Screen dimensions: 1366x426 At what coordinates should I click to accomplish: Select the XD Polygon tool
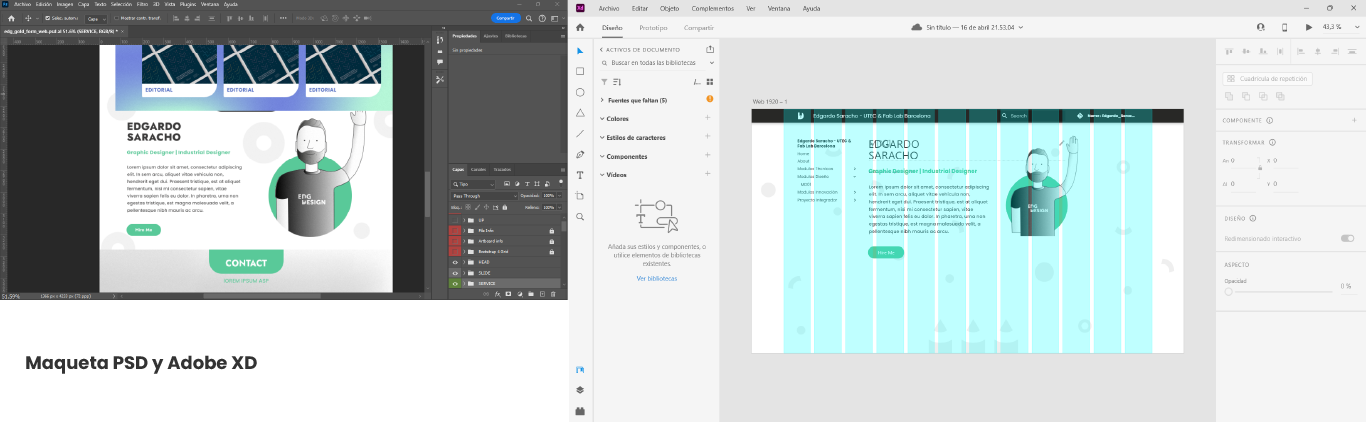click(x=580, y=113)
